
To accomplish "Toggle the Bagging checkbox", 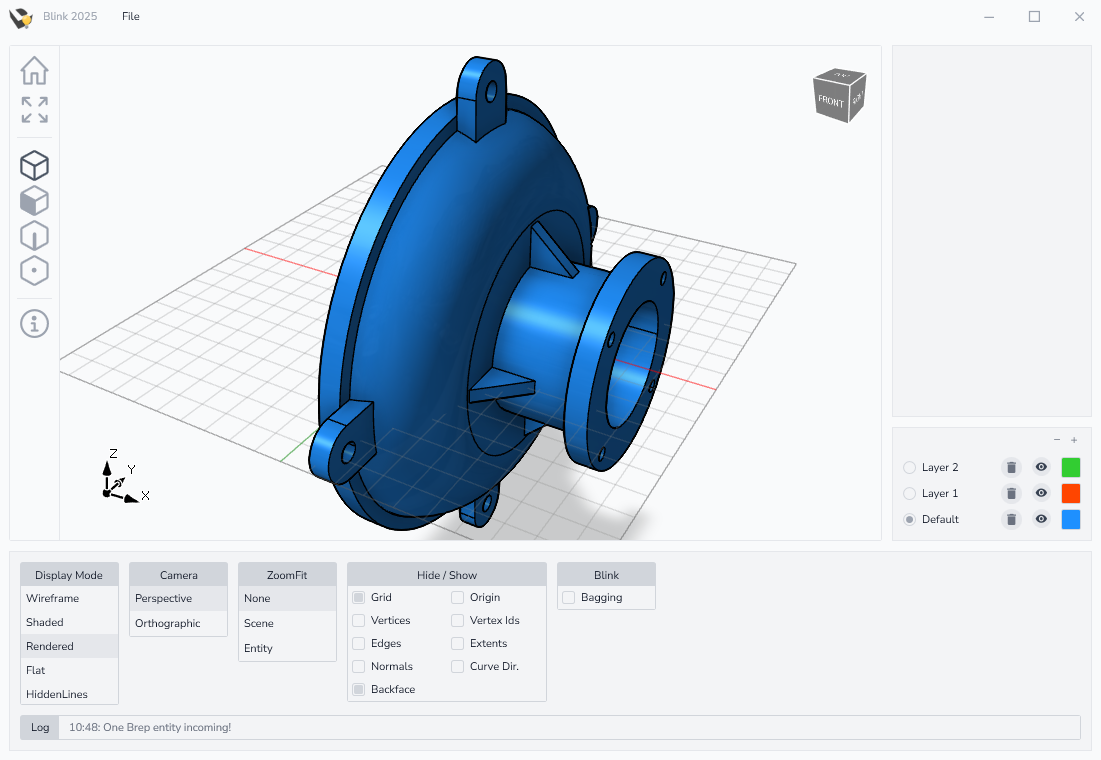I will [569, 597].
